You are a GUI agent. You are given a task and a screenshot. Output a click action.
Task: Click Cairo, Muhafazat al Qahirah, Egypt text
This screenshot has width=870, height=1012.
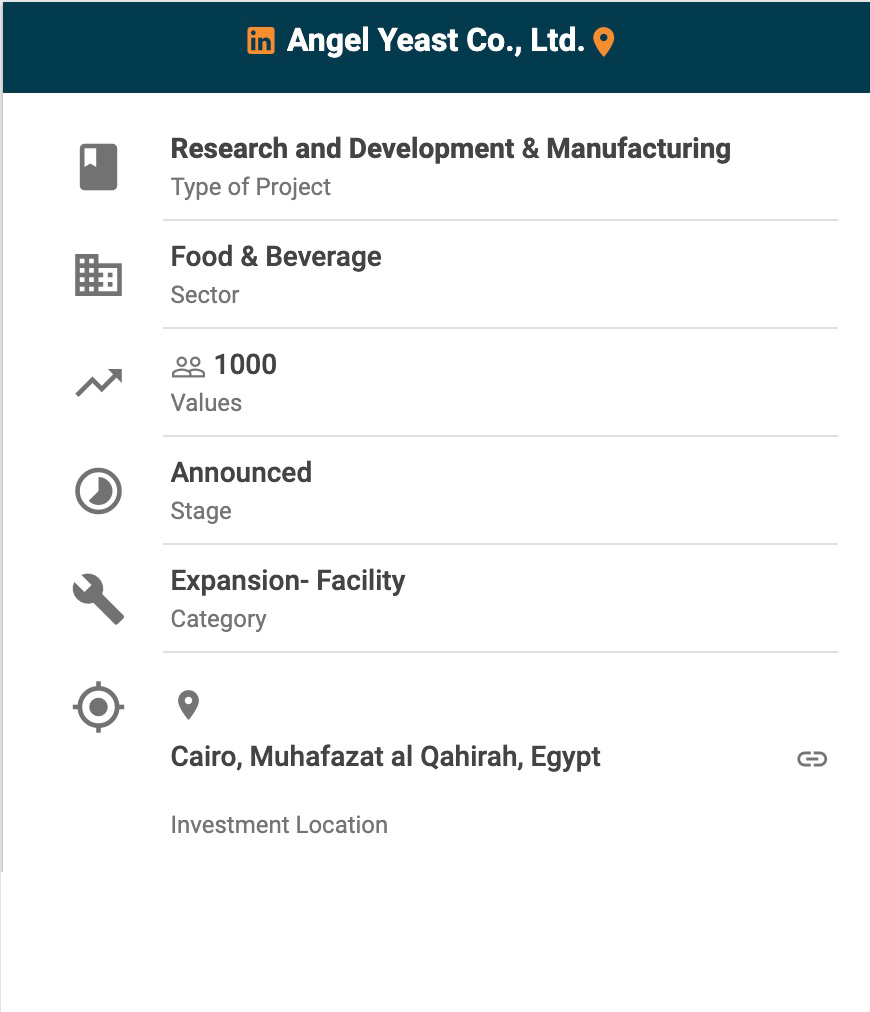385,756
